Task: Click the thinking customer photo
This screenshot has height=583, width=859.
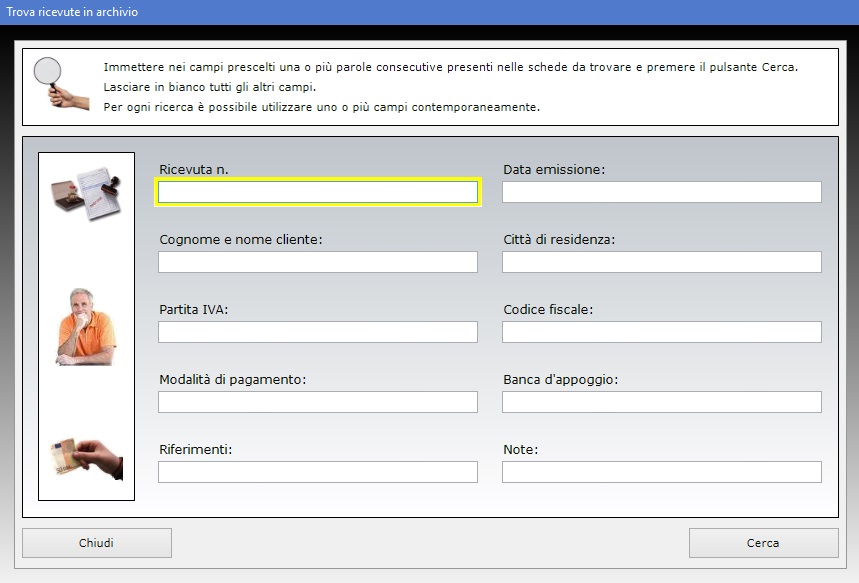Action: [86, 327]
